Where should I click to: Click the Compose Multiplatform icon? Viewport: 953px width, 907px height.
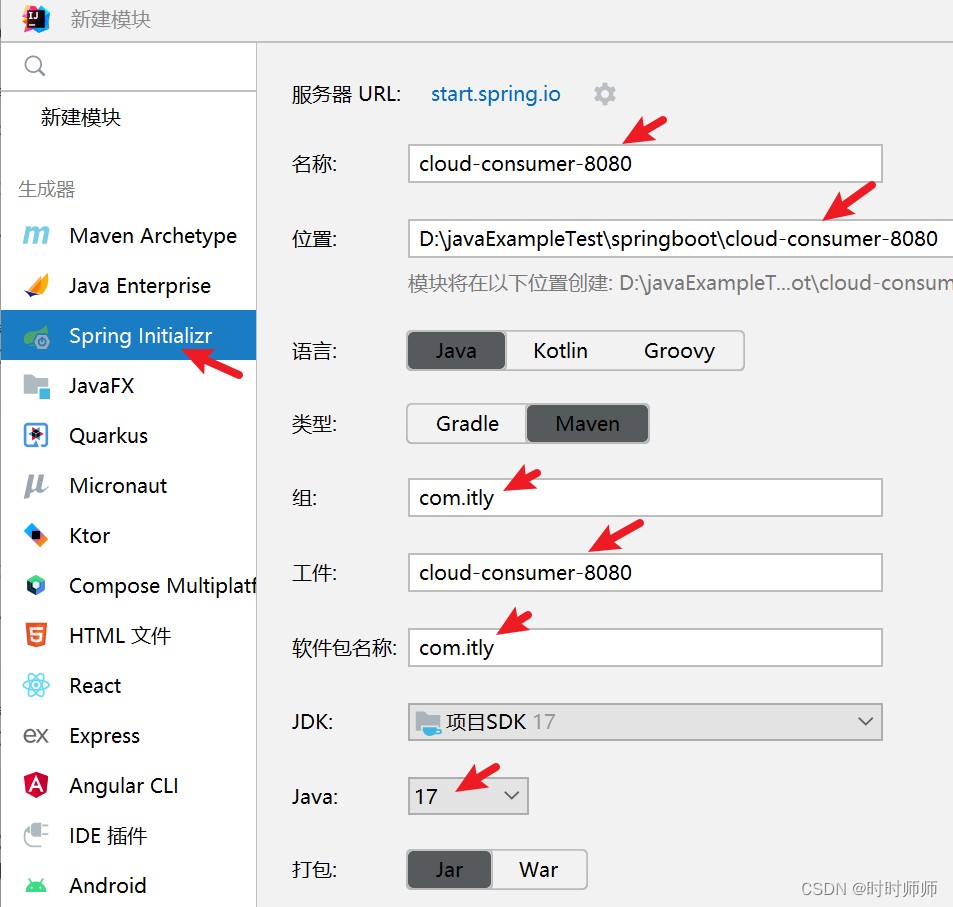tap(36, 585)
